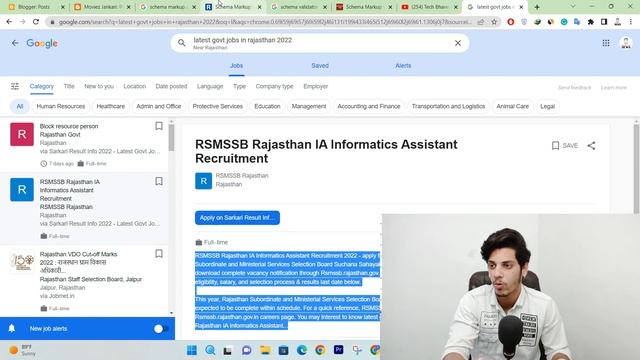The image size is (640, 360).
Task: Open the Type filter
Action: coord(239,86)
